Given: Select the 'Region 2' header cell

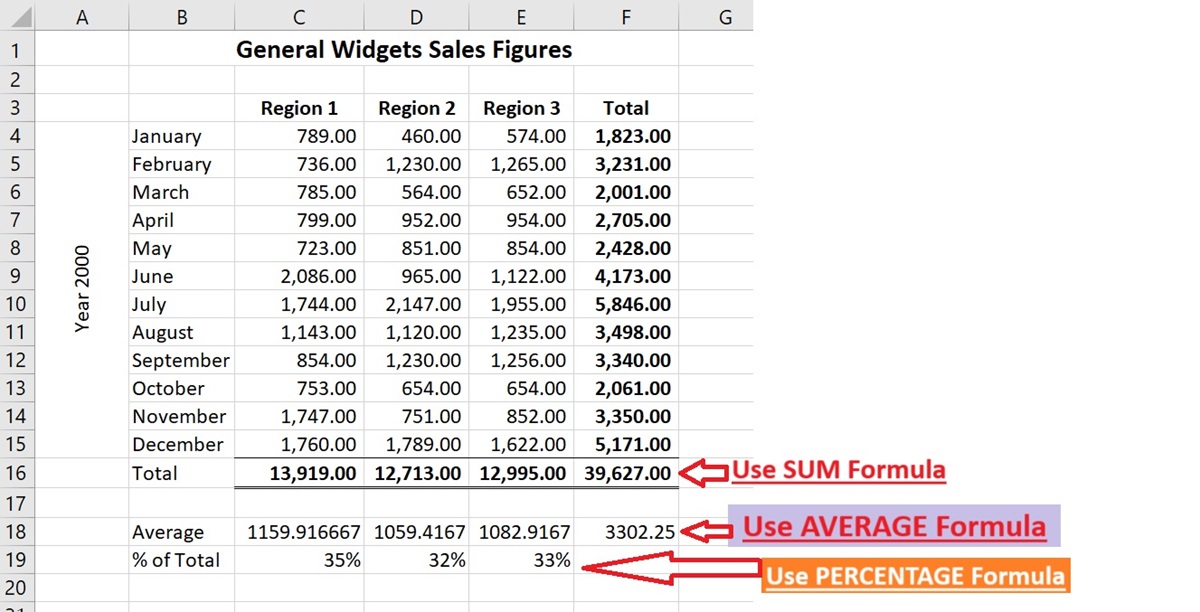Looking at the screenshot, I should [416, 109].
